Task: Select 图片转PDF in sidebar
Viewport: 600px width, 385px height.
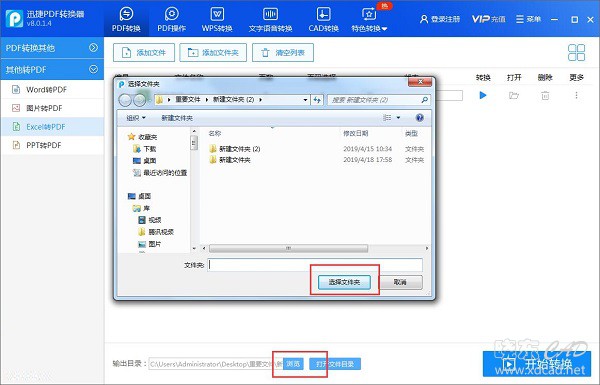Action: pyautogui.click(x=52, y=108)
